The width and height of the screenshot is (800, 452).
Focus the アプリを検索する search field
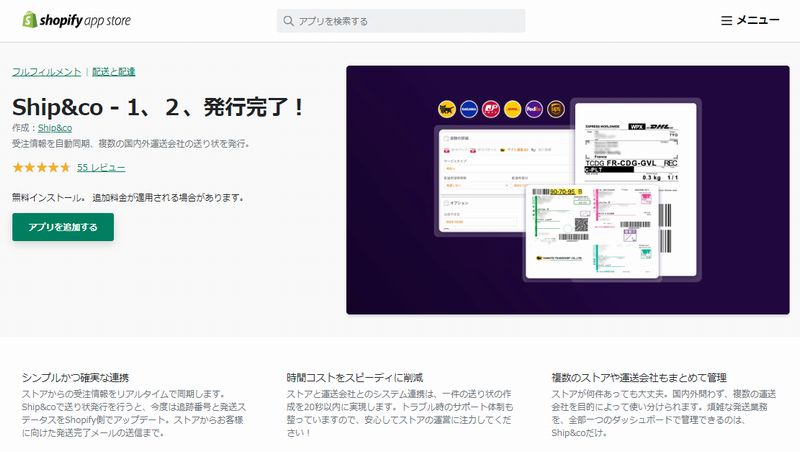pyautogui.click(x=401, y=21)
